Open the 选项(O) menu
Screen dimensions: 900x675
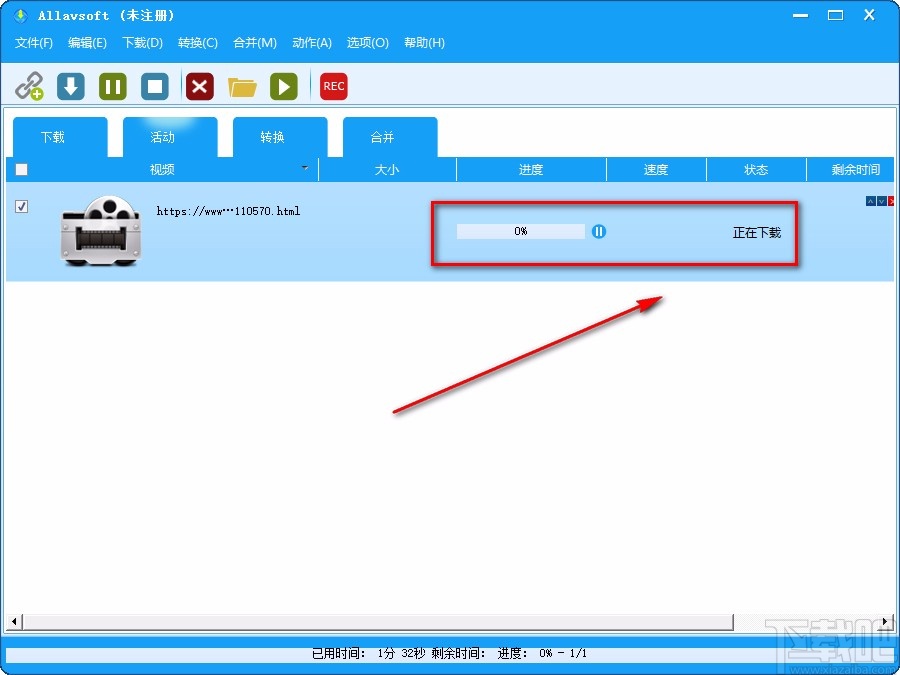tap(367, 42)
